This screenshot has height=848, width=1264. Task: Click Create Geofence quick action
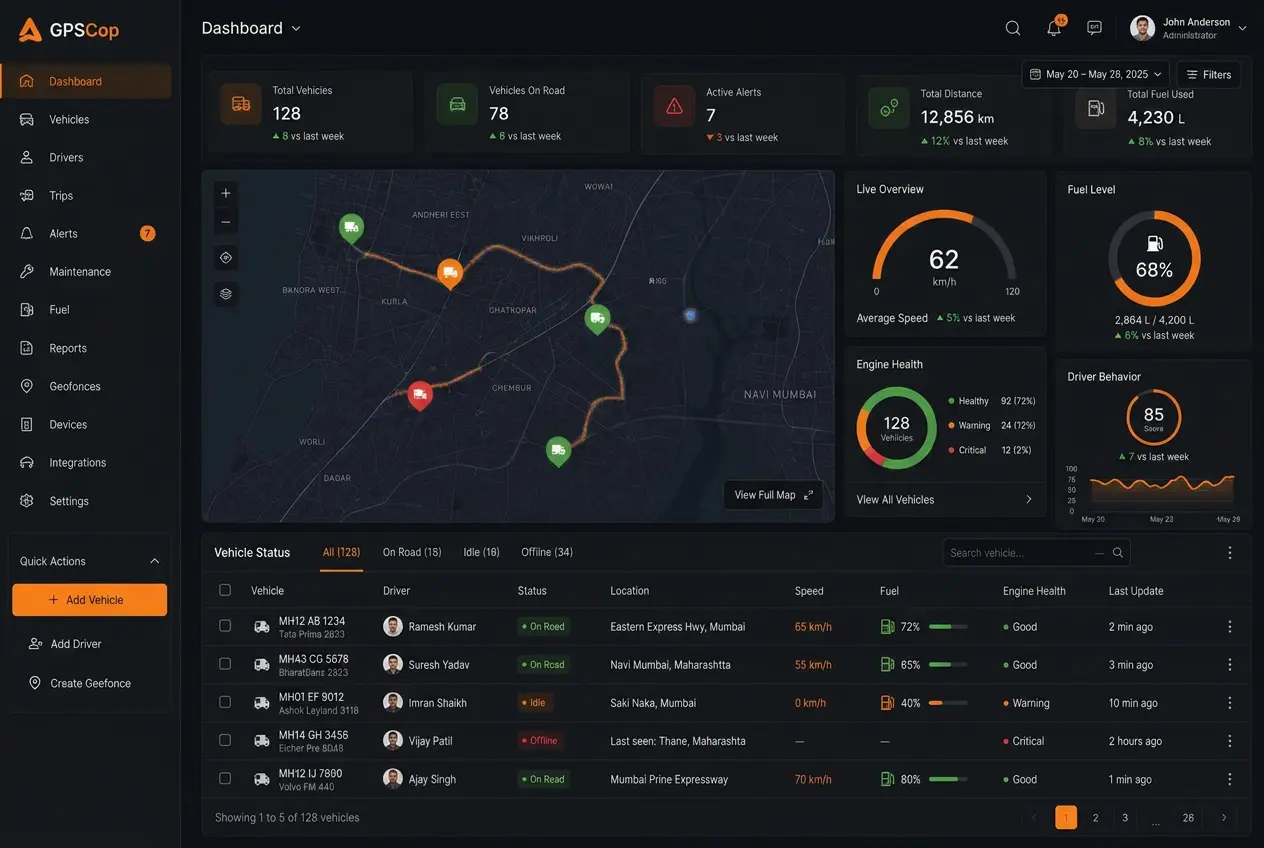tap(80, 683)
